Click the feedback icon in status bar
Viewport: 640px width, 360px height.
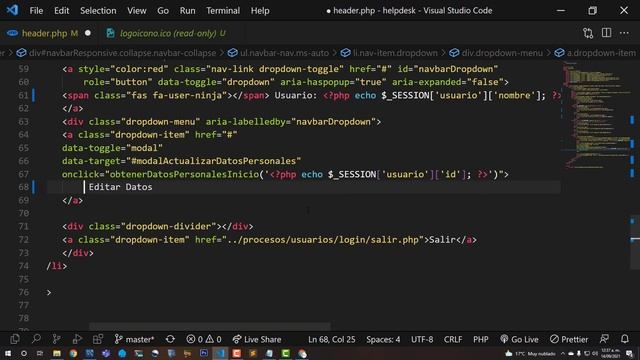(604, 339)
